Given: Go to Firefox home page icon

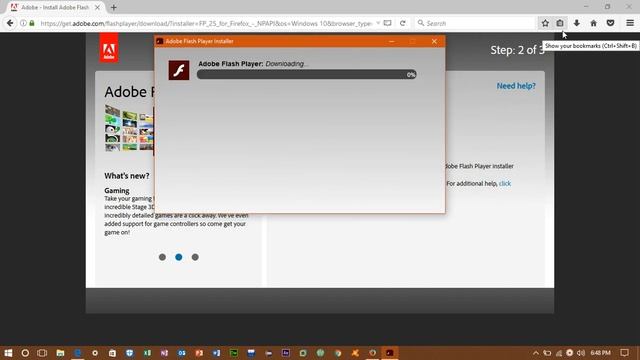Looking at the screenshot, I should click(x=593, y=23).
